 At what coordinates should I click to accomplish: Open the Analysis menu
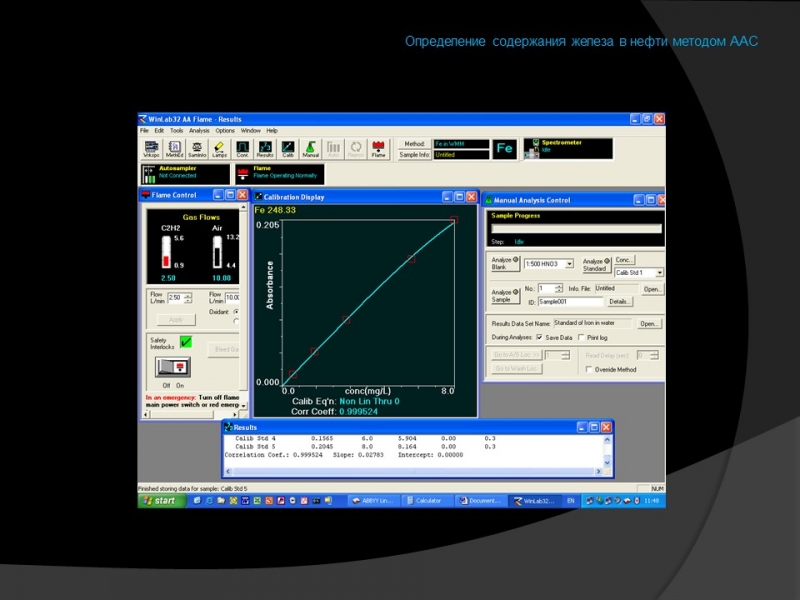click(199, 131)
